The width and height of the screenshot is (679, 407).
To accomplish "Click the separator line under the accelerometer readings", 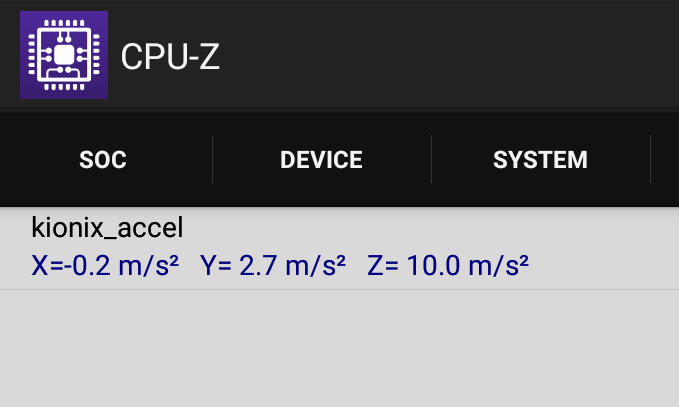I will click(x=340, y=289).
